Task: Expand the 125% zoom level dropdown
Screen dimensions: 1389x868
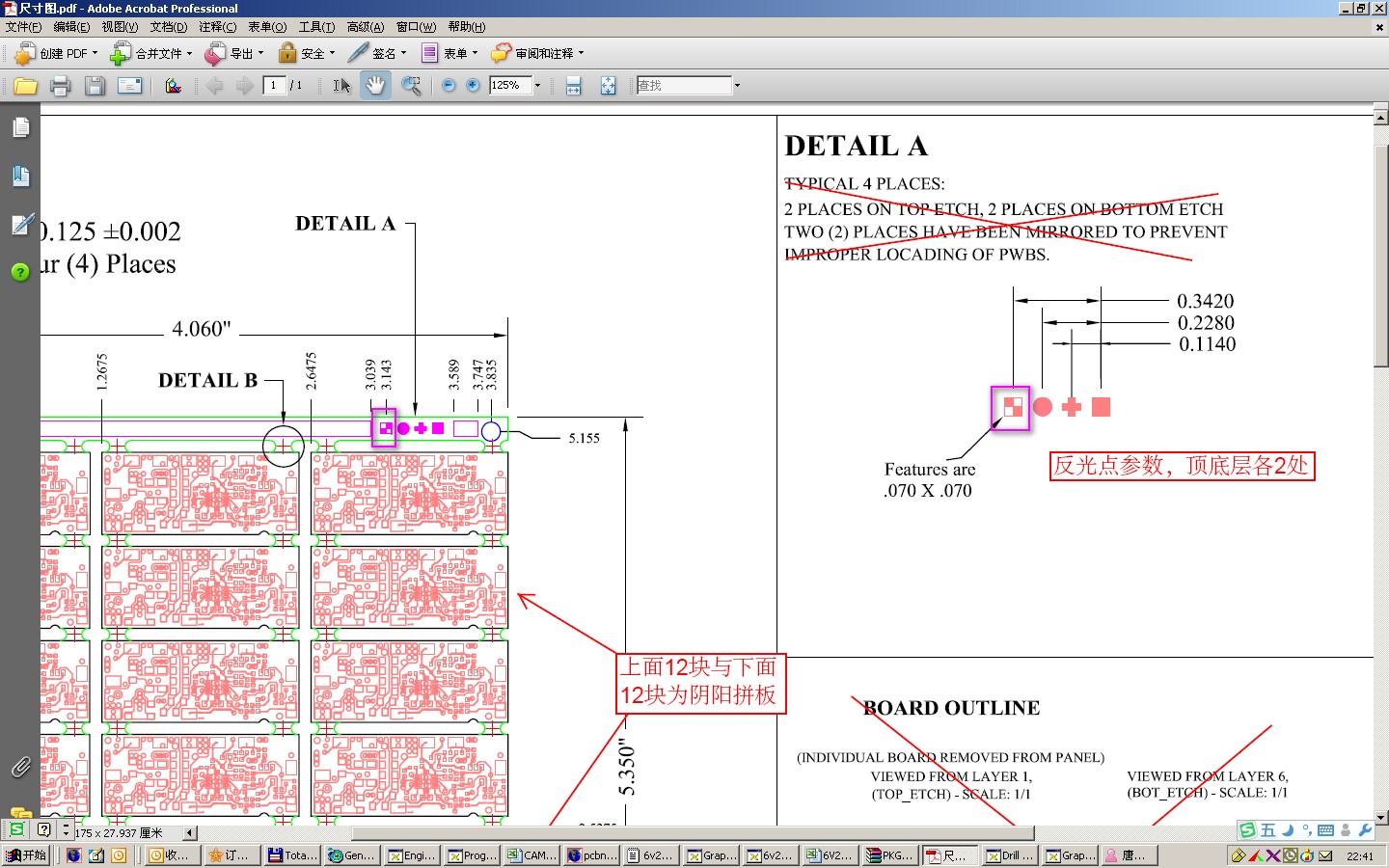Action: [537, 85]
